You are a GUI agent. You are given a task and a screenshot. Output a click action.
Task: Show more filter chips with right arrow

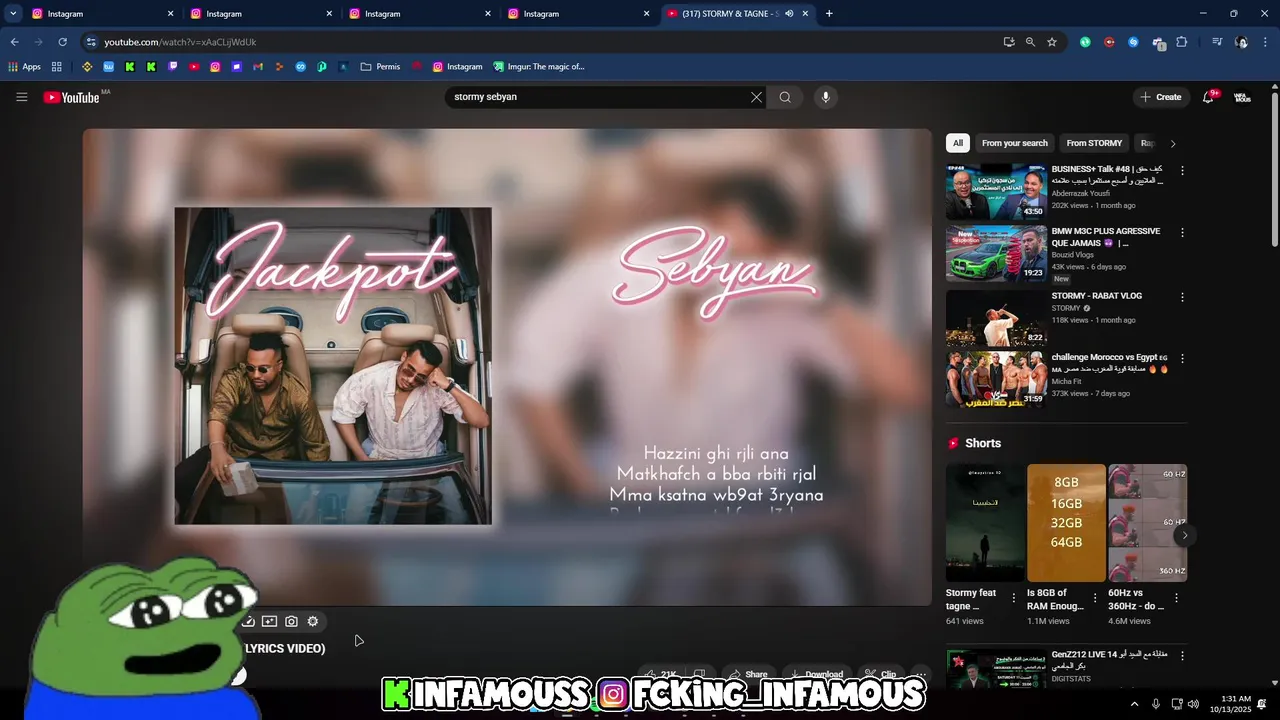click(1173, 143)
